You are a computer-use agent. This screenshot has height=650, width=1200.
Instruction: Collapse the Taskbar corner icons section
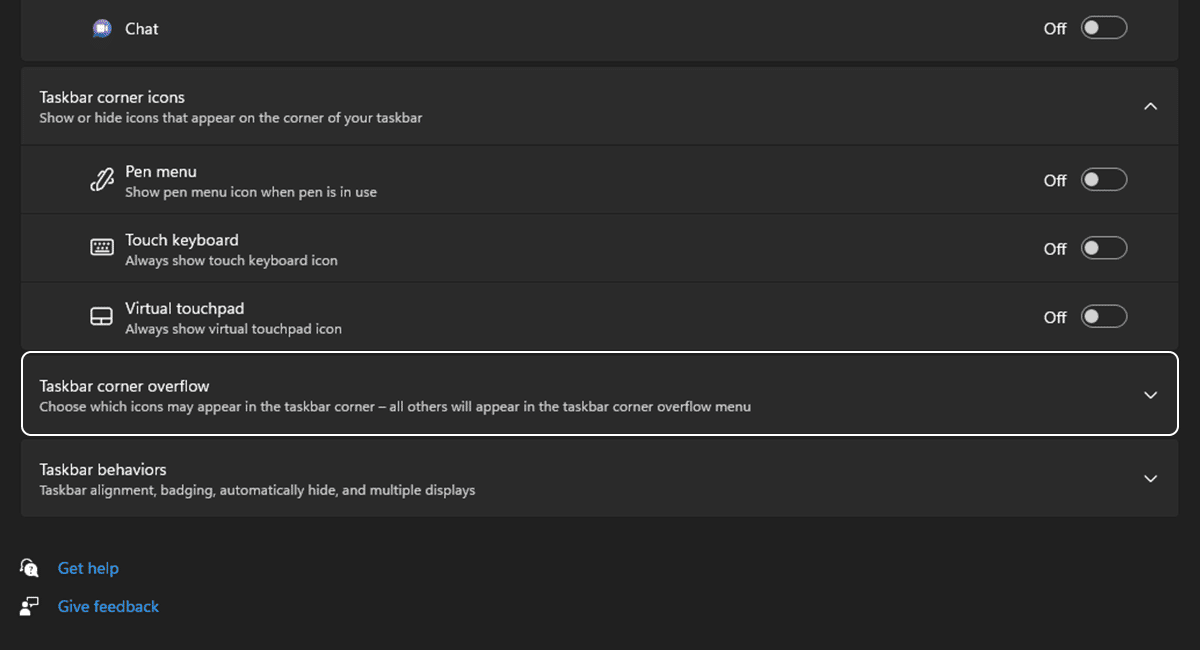tap(1150, 106)
